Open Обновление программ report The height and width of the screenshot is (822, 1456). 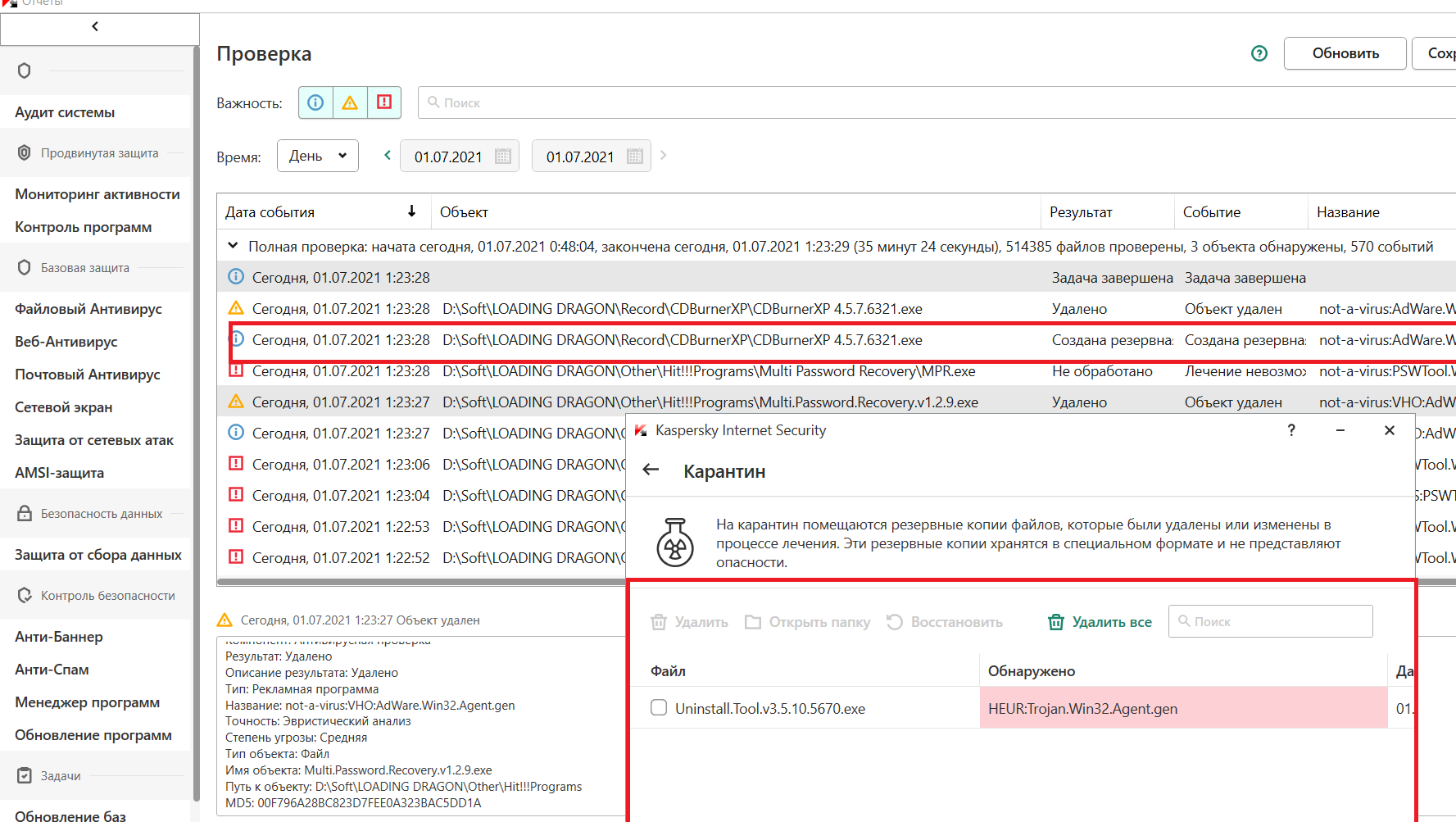click(x=93, y=735)
